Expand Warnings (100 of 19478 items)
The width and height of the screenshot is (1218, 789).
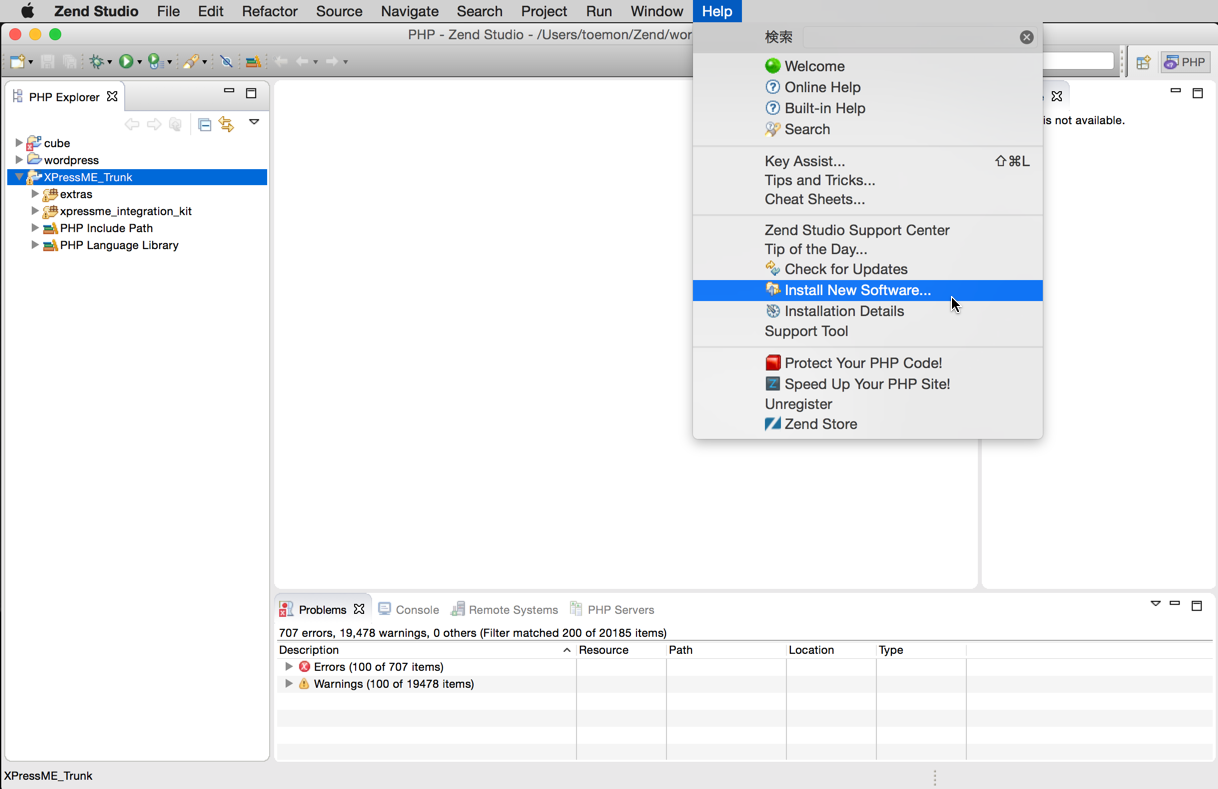[x=289, y=684]
